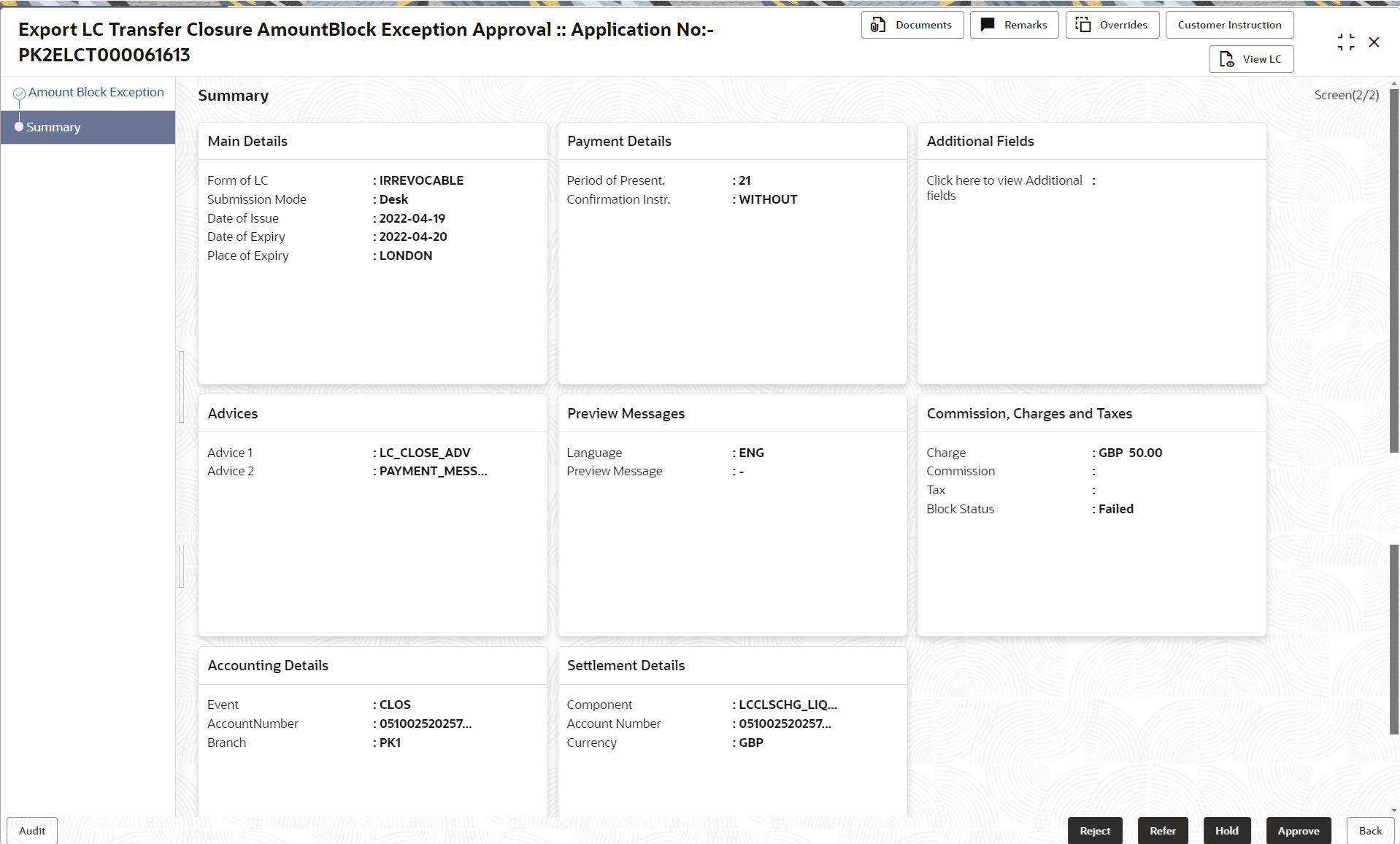1400x844 pixels.
Task: Refer the application
Action: [x=1162, y=830]
